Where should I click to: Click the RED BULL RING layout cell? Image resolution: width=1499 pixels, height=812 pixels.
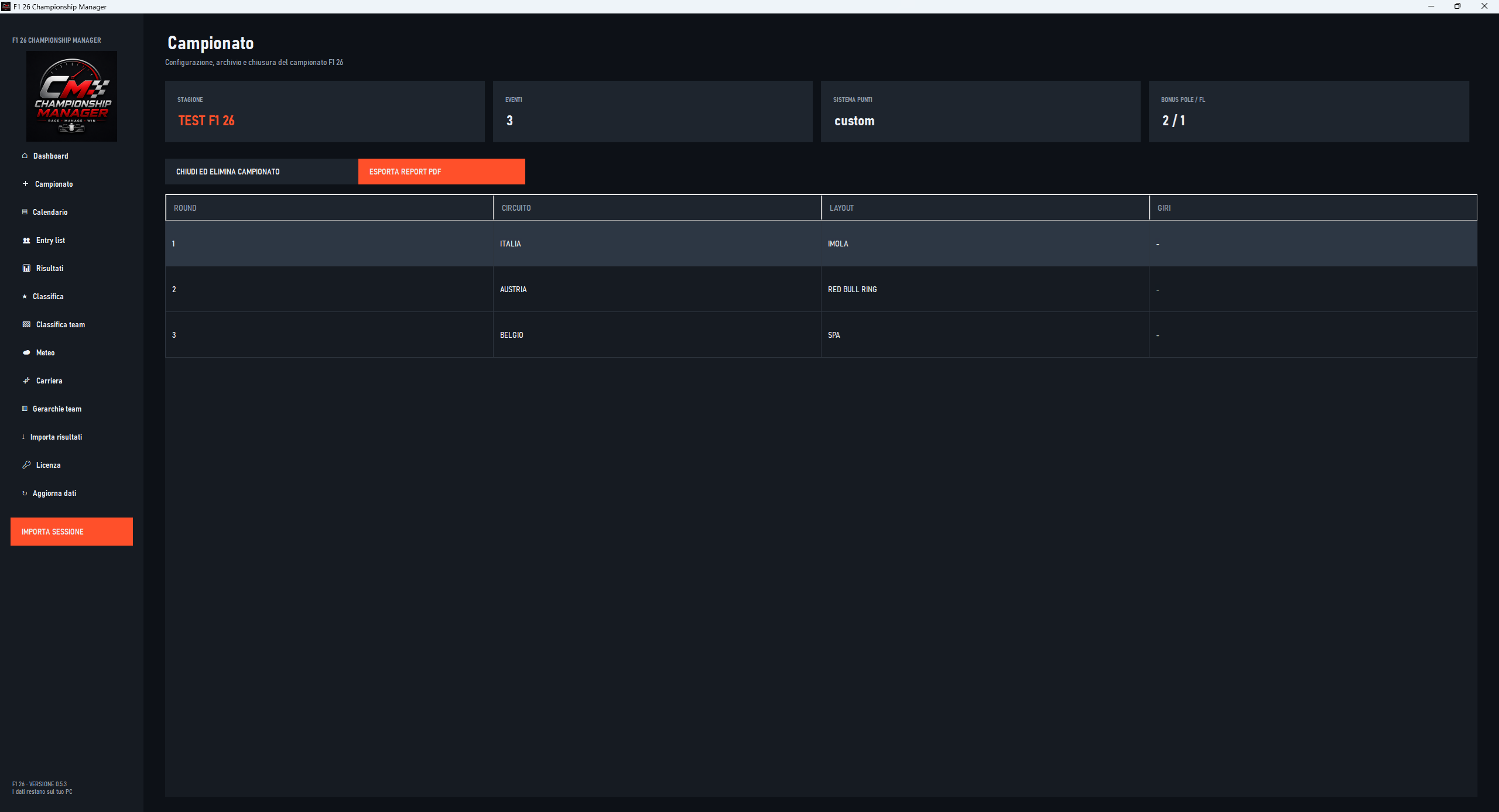[985, 289]
